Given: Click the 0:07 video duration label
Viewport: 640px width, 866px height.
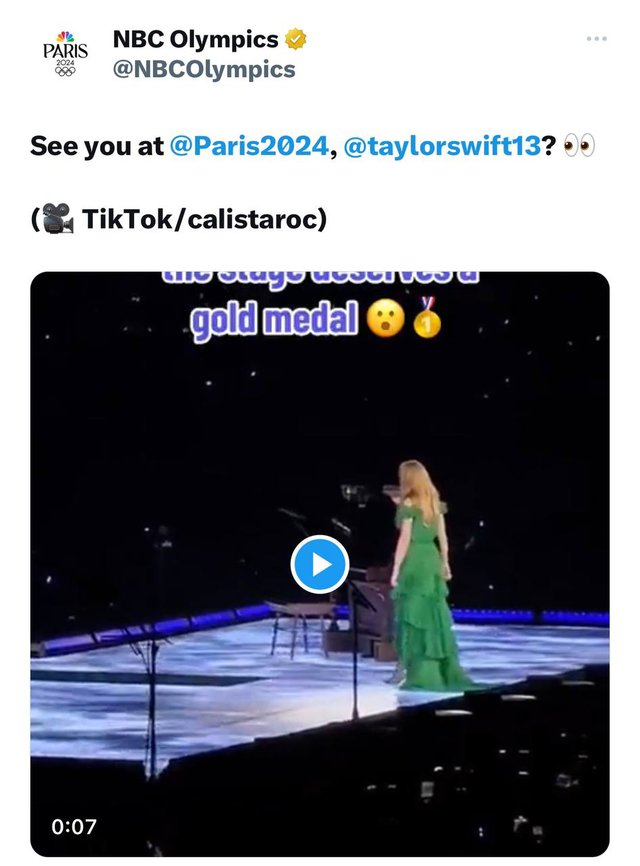Looking at the screenshot, I should (x=74, y=826).
